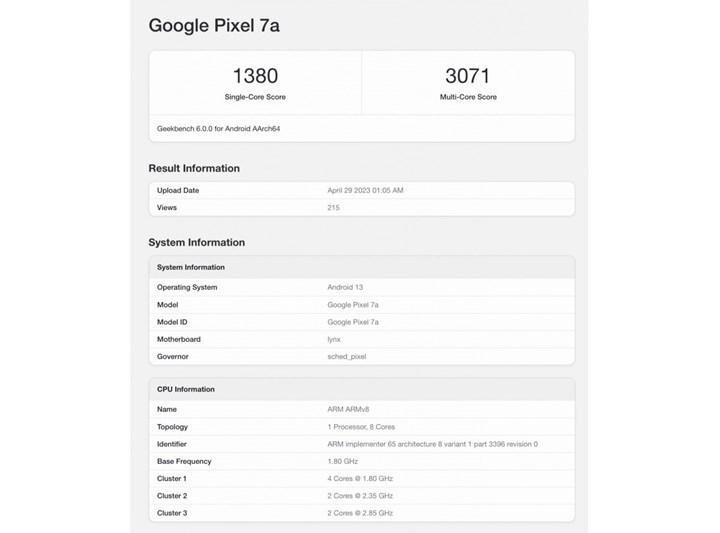
Task: Click the Multi-Core Score label
Action: coord(468,97)
